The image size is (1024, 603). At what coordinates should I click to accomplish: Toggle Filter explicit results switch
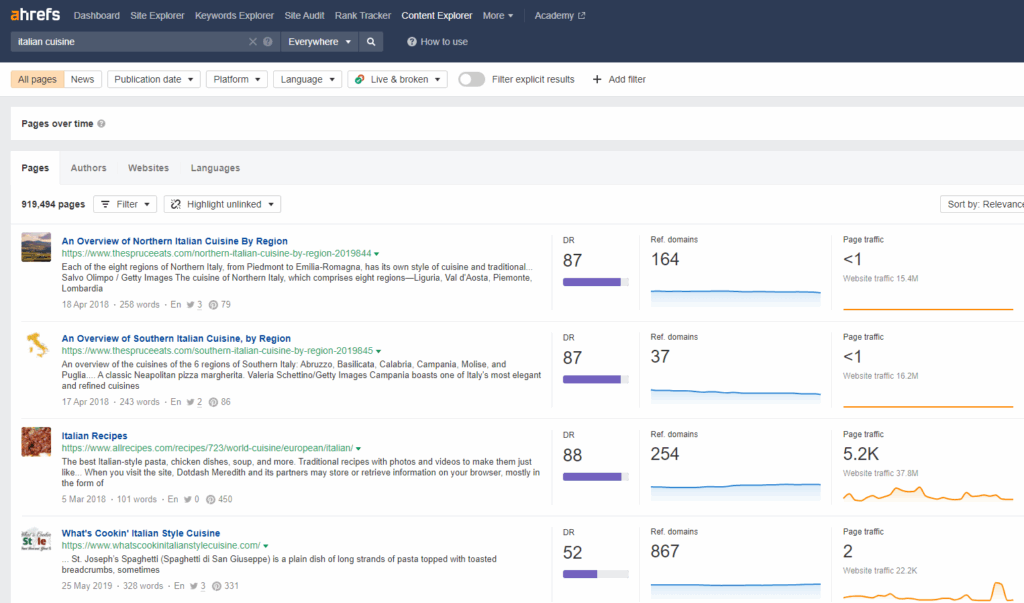click(472, 79)
